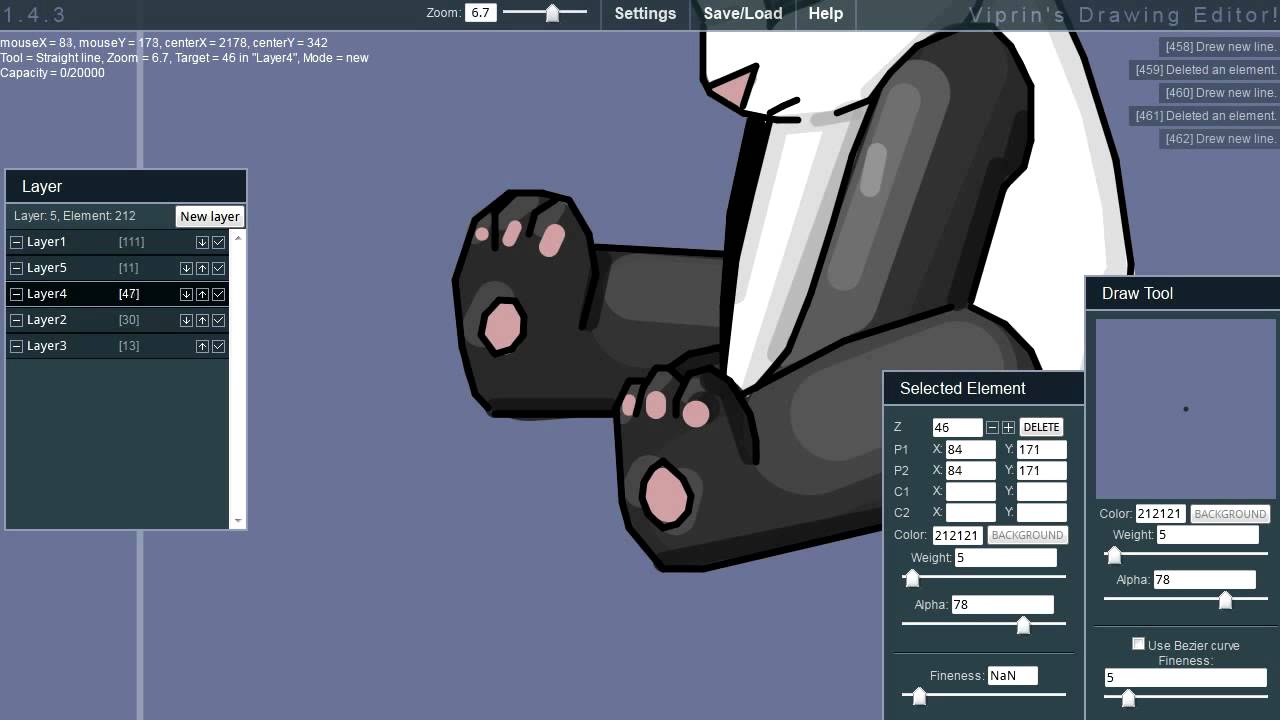
Task: Open the Settings menu
Action: pos(644,14)
